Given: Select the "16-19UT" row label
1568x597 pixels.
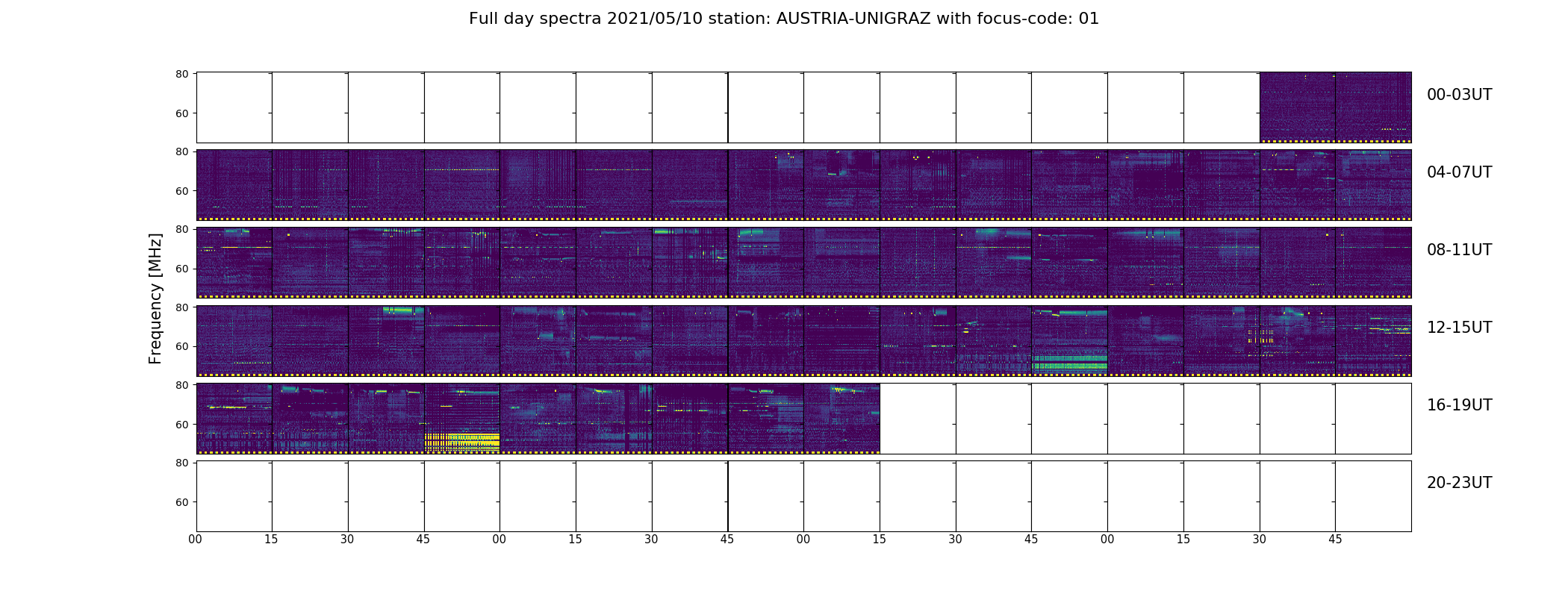Looking at the screenshot, I should pos(1459,405).
